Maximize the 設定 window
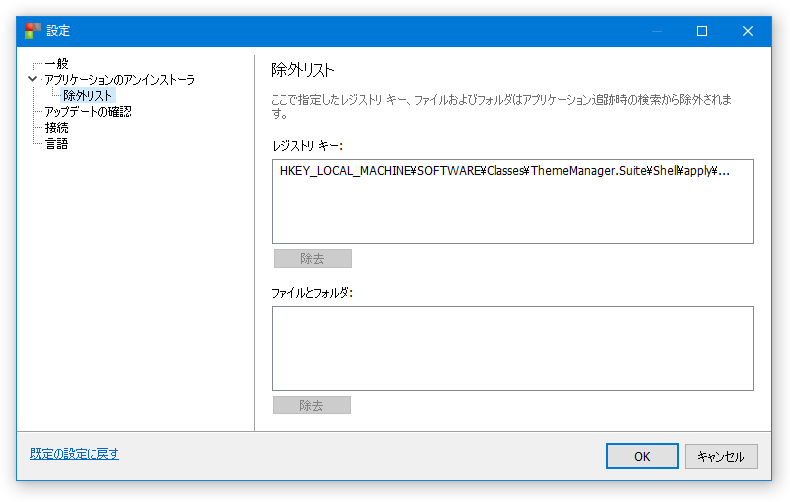Viewport: 790px width, 502px height. point(701,31)
